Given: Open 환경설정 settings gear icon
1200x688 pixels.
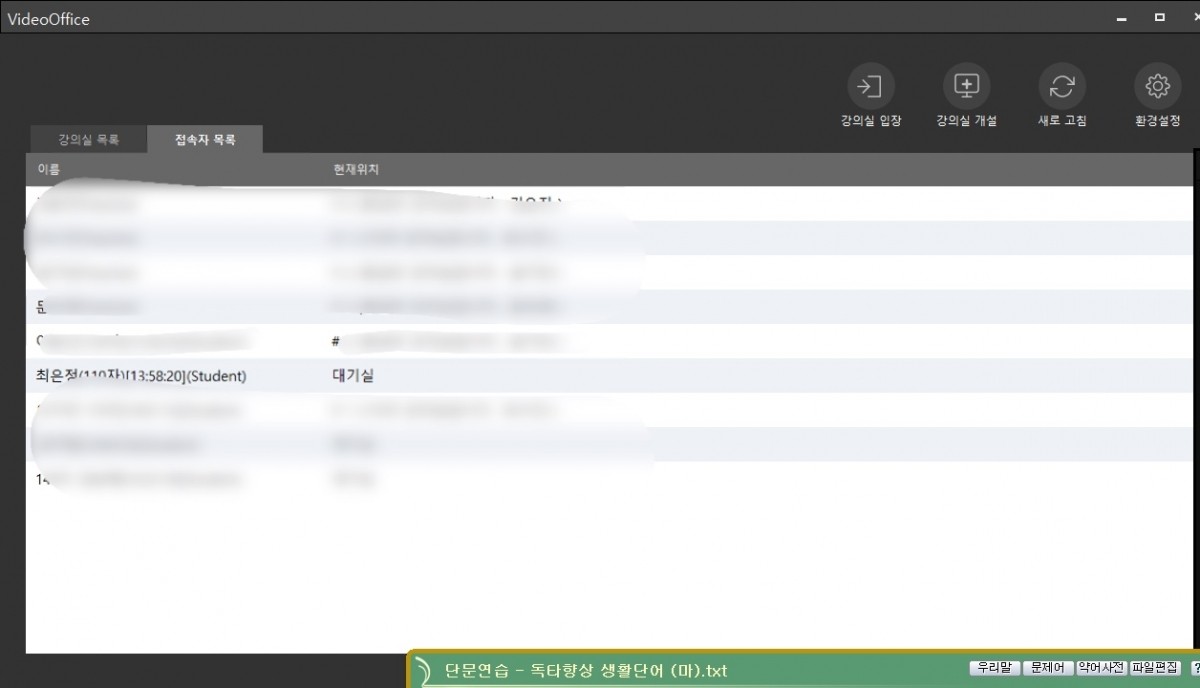Looking at the screenshot, I should 1157,87.
